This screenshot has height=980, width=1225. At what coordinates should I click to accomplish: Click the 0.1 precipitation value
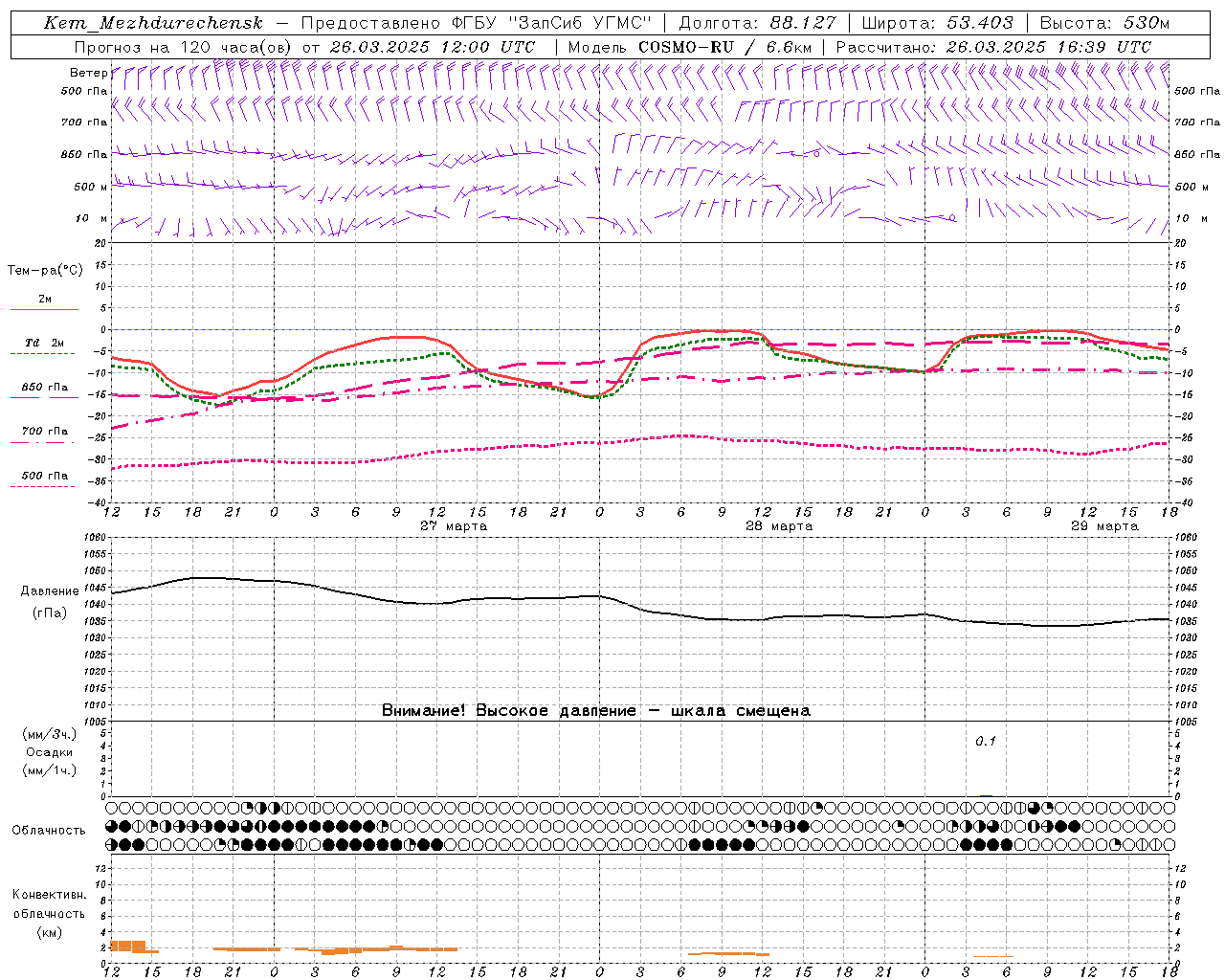[x=986, y=741]
